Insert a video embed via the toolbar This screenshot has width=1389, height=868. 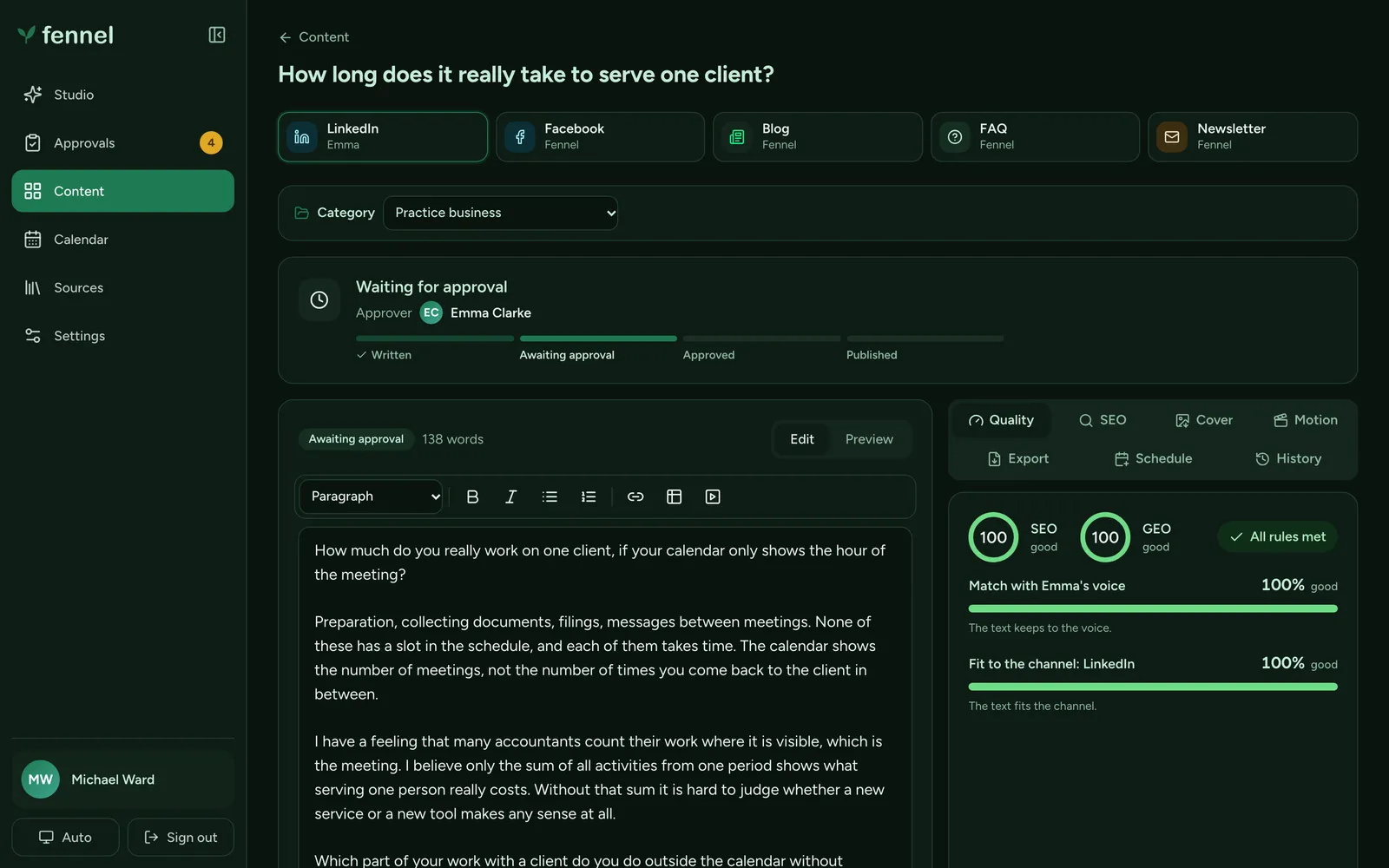(x=713, y=496)
